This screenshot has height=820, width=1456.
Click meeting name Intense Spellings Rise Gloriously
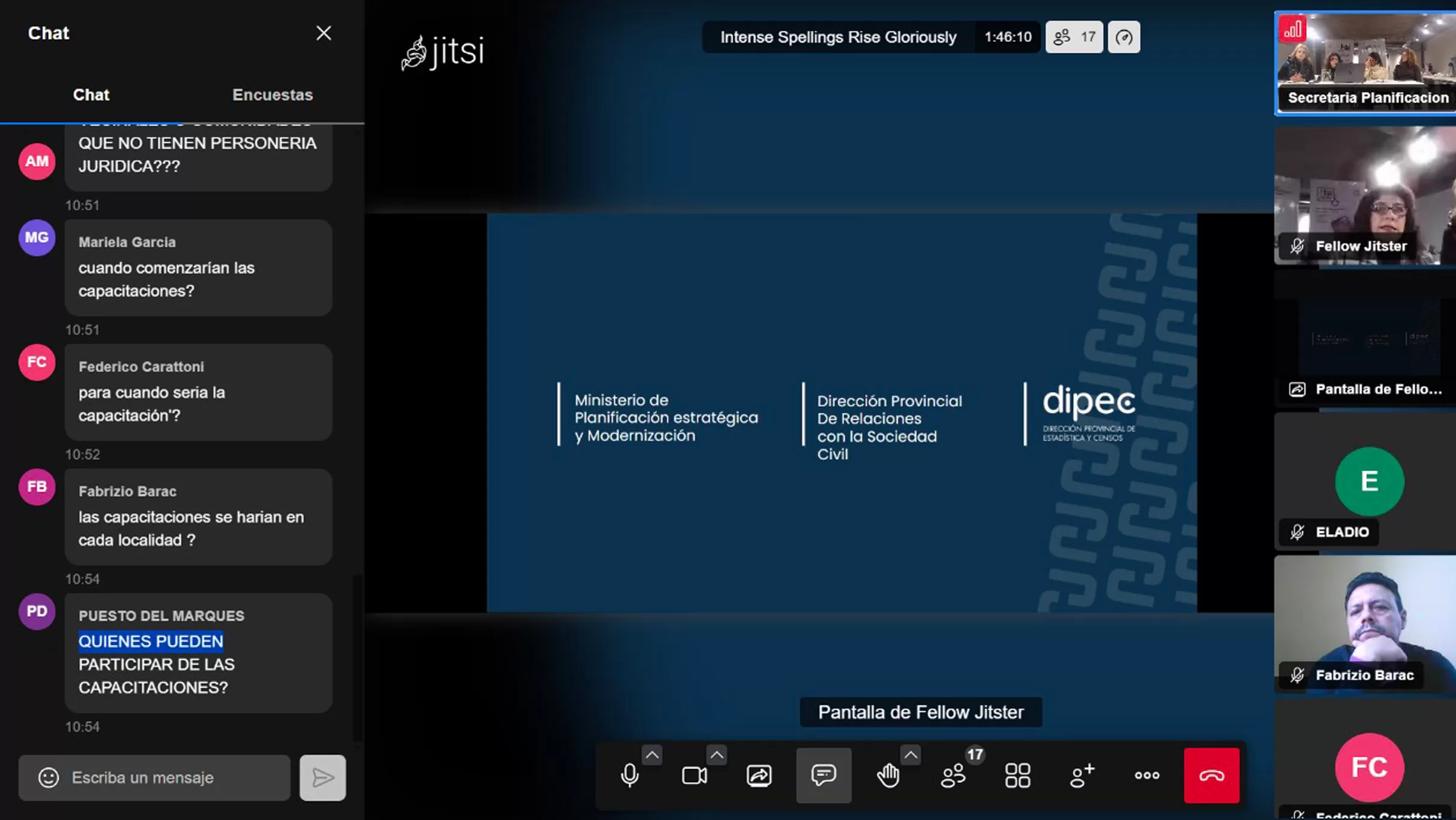838,37
